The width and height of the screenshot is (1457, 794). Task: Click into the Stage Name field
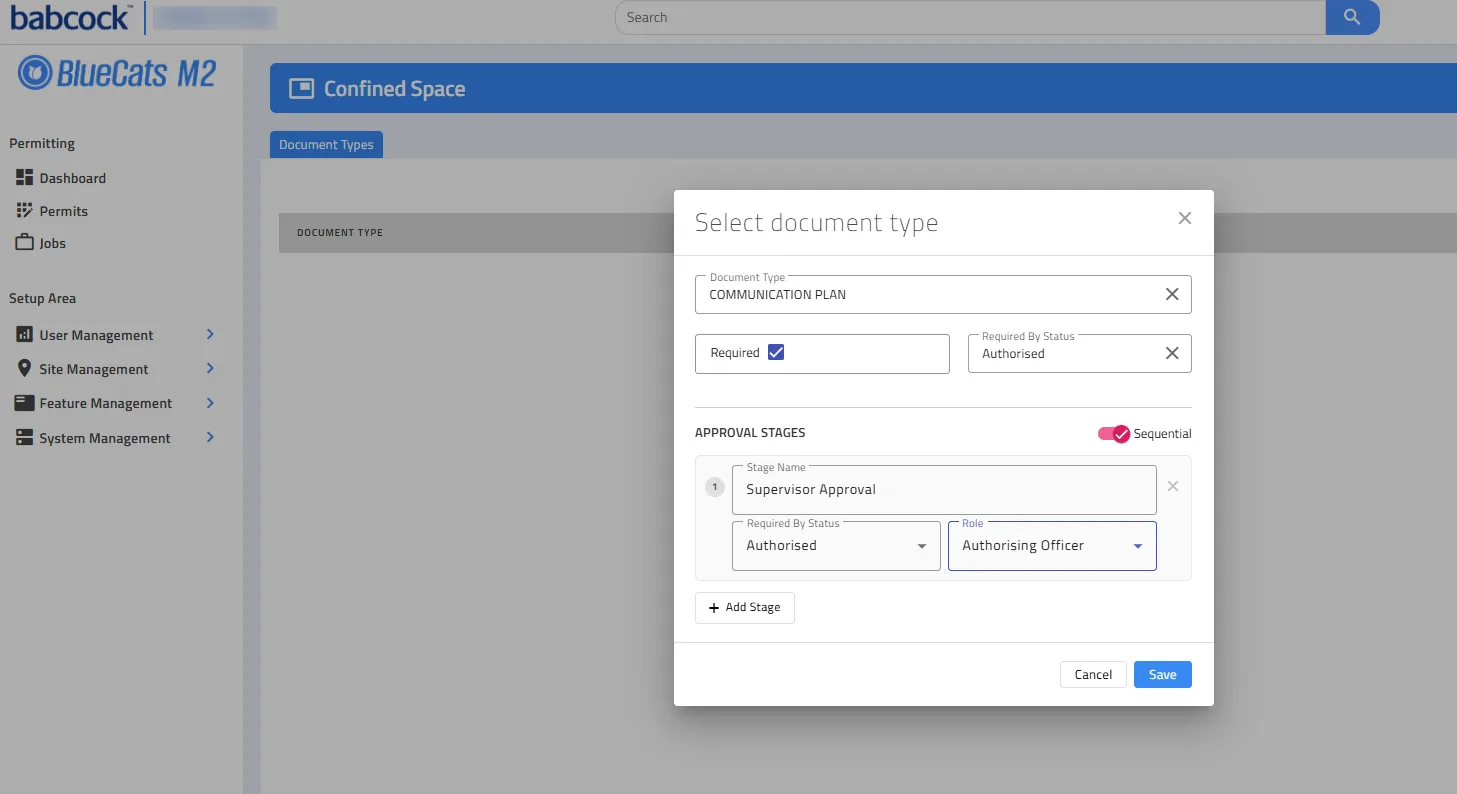pyautogui.click(x=944, y=490)
